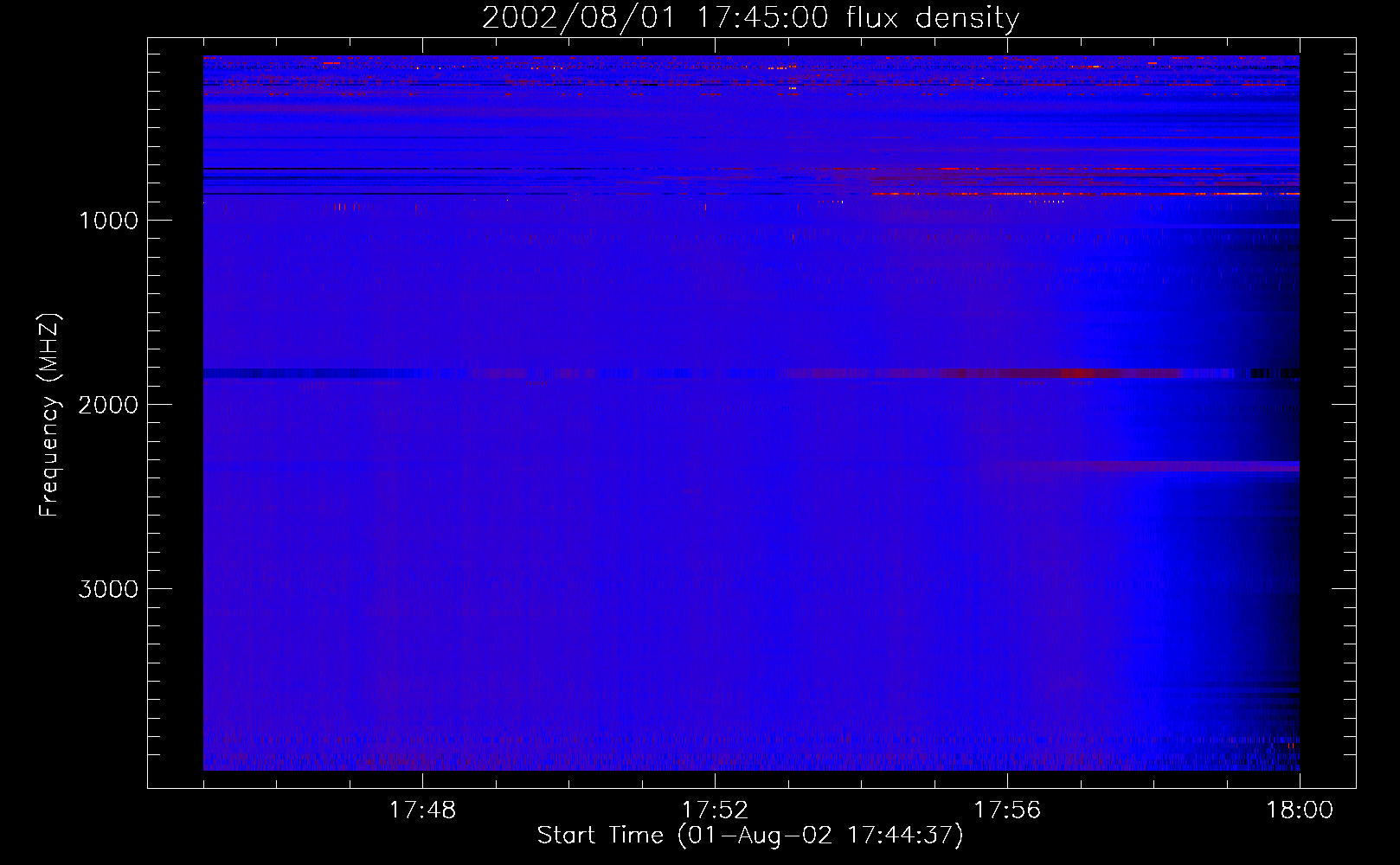
Task: Click the '17:56' time tick label
Action: pos(1007,811)
